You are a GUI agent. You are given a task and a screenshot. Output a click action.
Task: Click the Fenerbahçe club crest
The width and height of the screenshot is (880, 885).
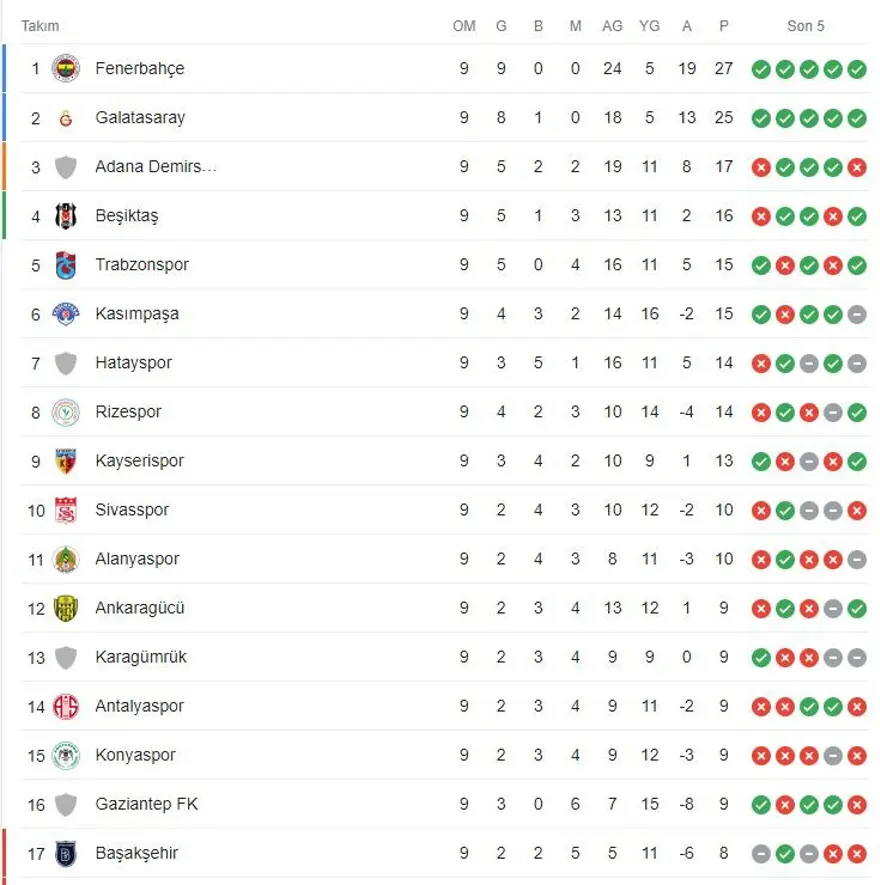coord(66,68)
